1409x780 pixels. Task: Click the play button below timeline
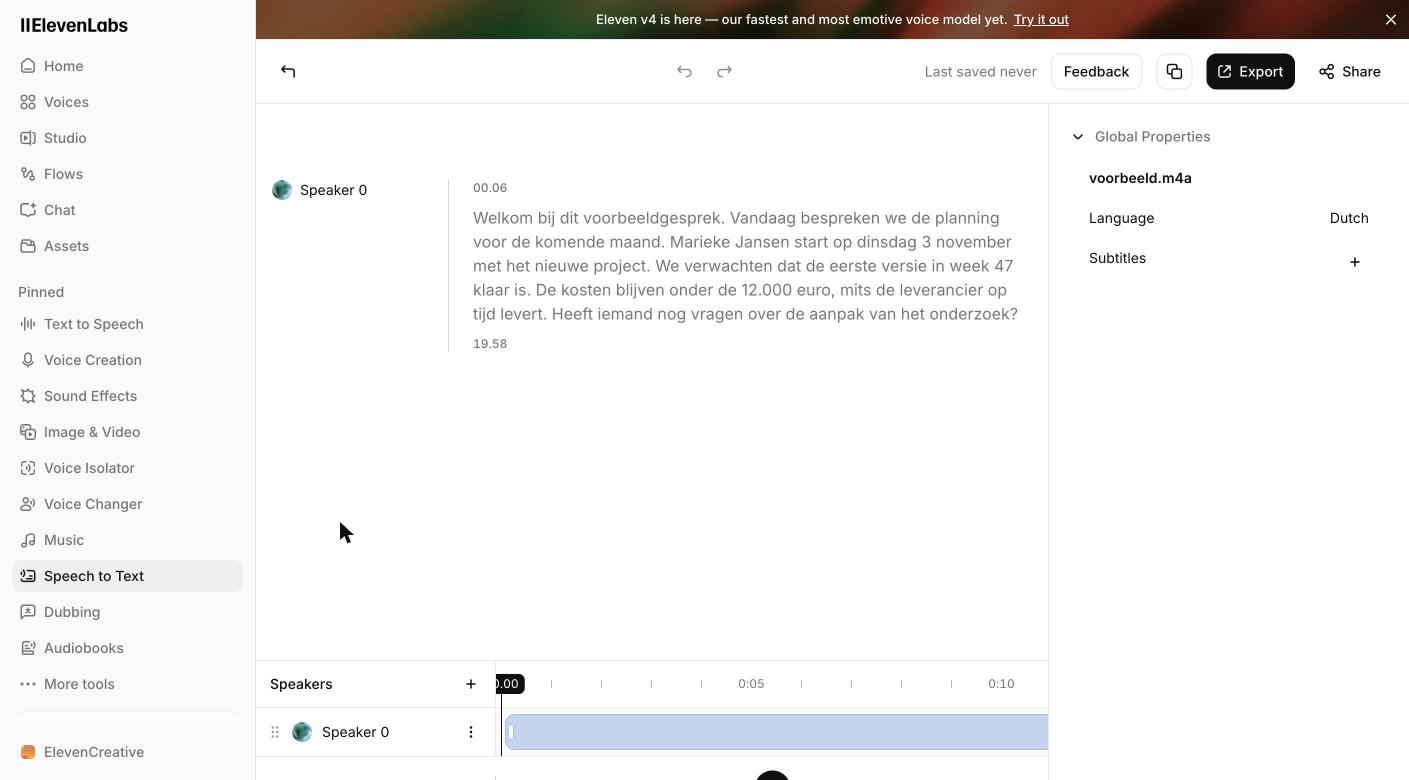pyautogui.click(x=772, y=776)
